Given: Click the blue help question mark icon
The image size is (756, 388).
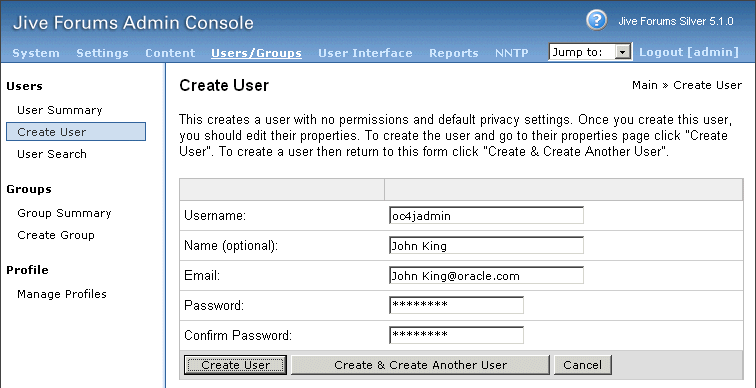Looking at the screenshot, I should coord(596,21).
